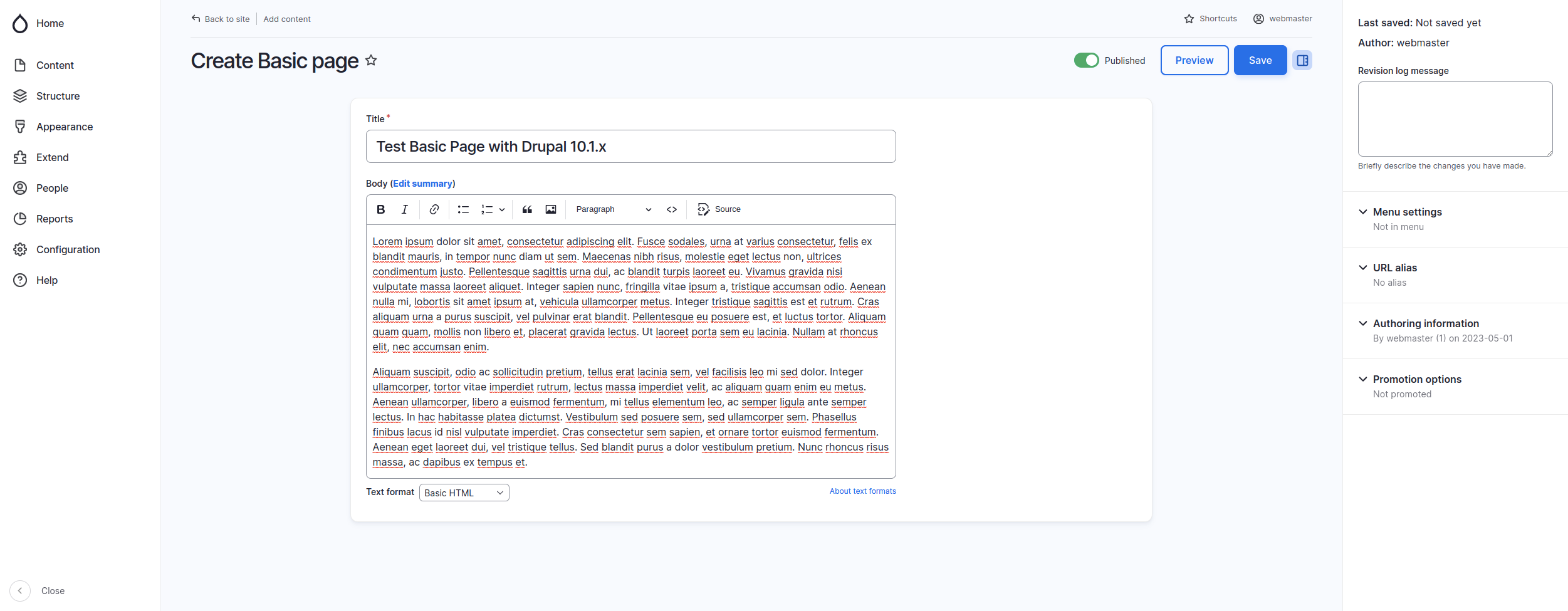Insert a bulleted list

coord(463,209)
